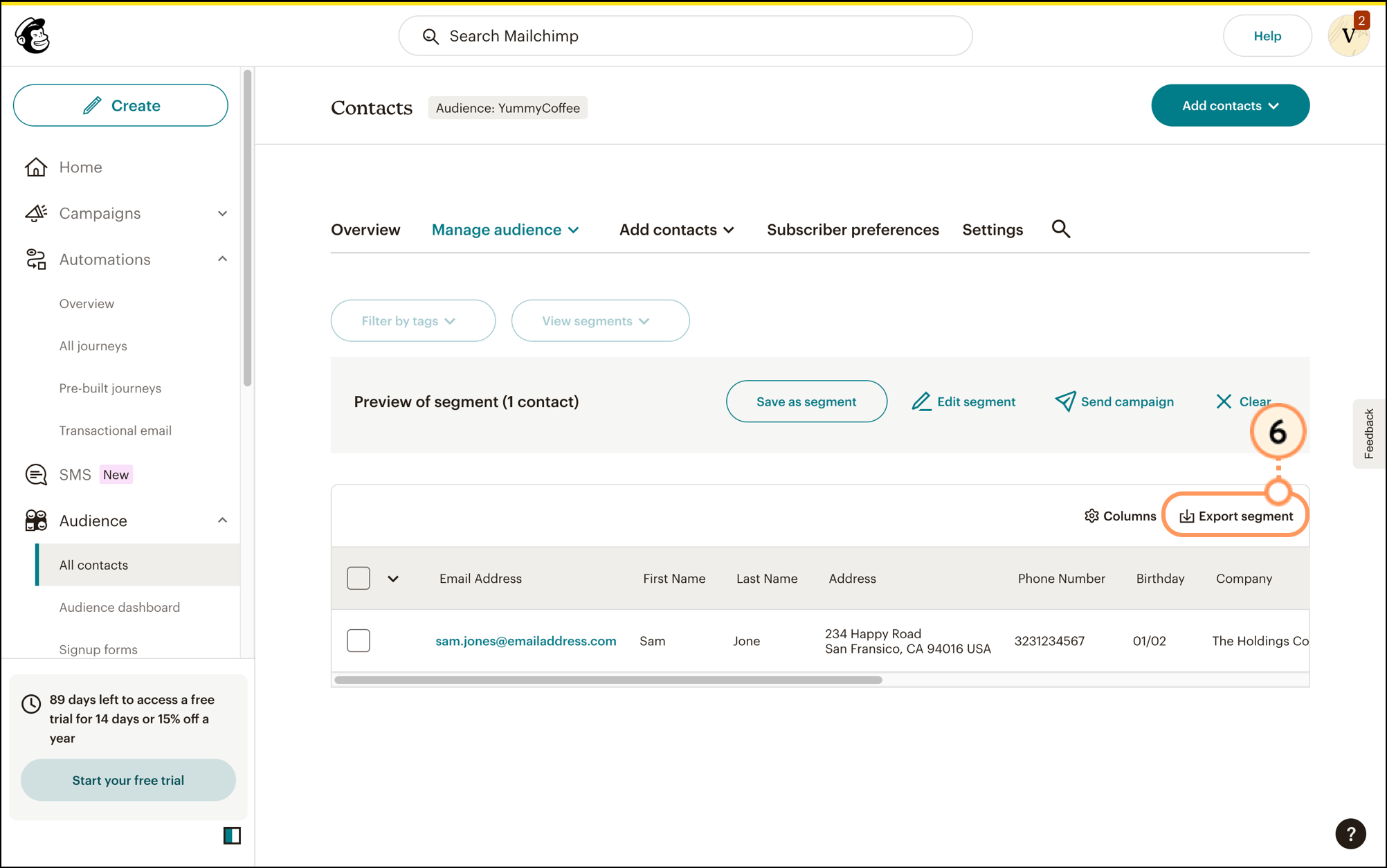Click the sidebar vertical scrollbar
Image resolution: width=1387 pixels, height=868 pixels.
point(247,228)
